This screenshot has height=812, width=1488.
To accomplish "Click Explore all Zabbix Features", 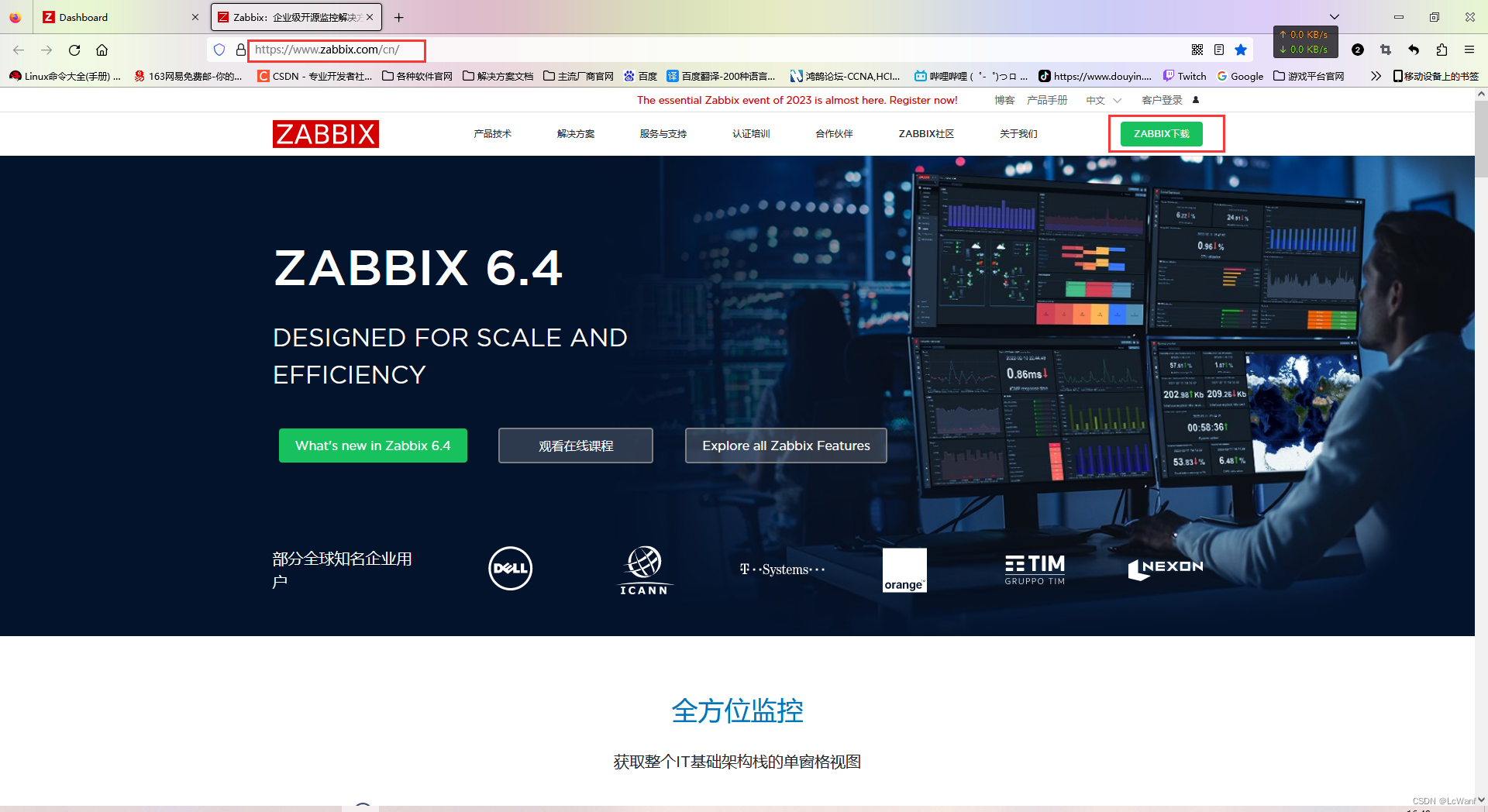I will (x=786, y=446).
